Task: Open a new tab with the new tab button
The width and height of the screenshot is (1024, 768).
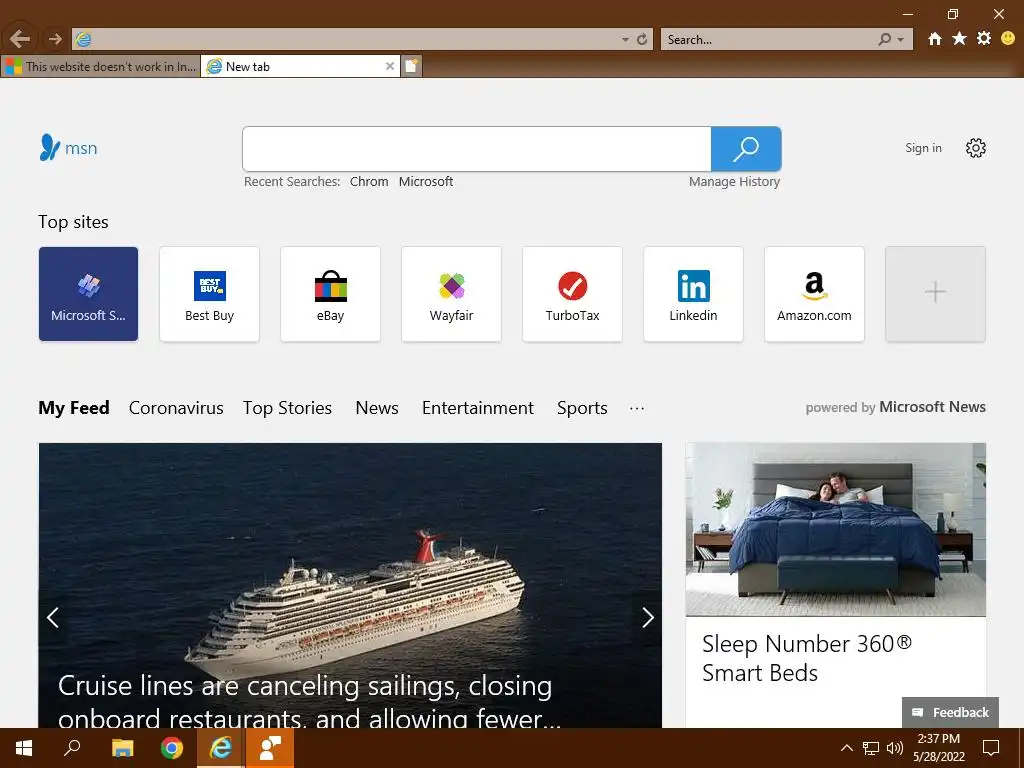Action: [x=411, y=66]
